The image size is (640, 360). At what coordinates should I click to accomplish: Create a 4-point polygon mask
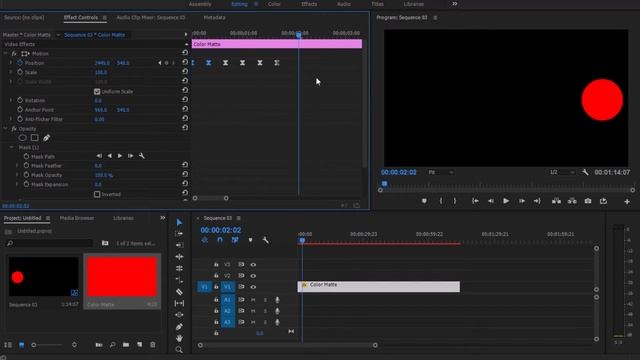click(35, 138)
